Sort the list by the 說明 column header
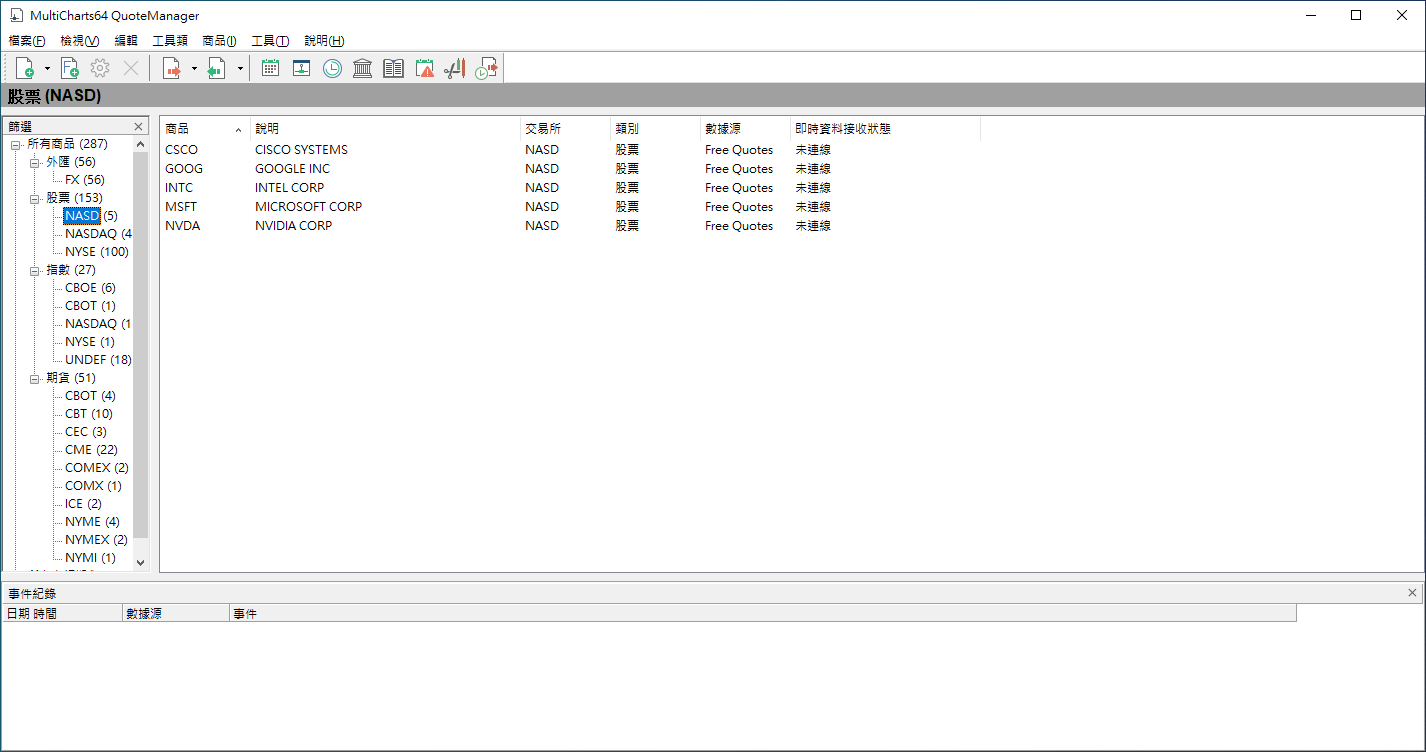This screenshot has width=1426, height=752. [x=385, y=129]
